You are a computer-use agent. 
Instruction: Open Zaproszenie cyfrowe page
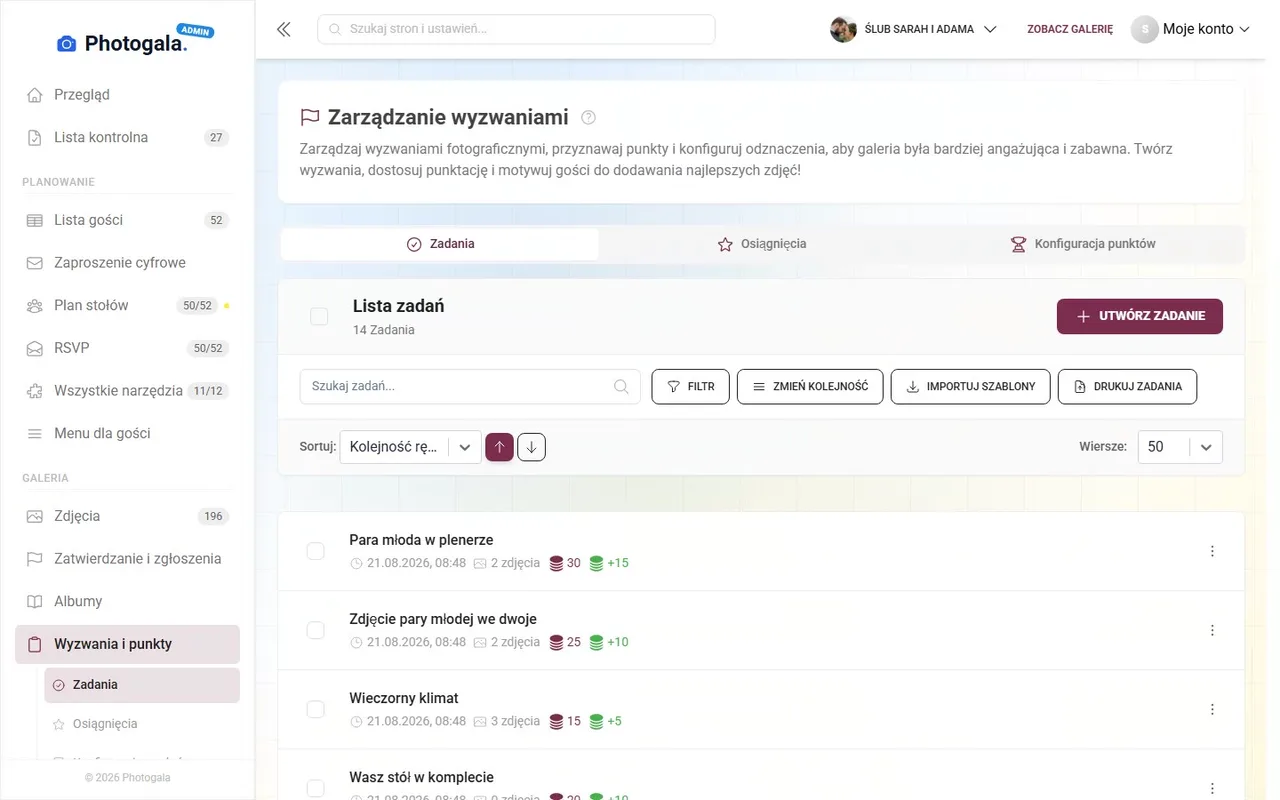point(127,263)
